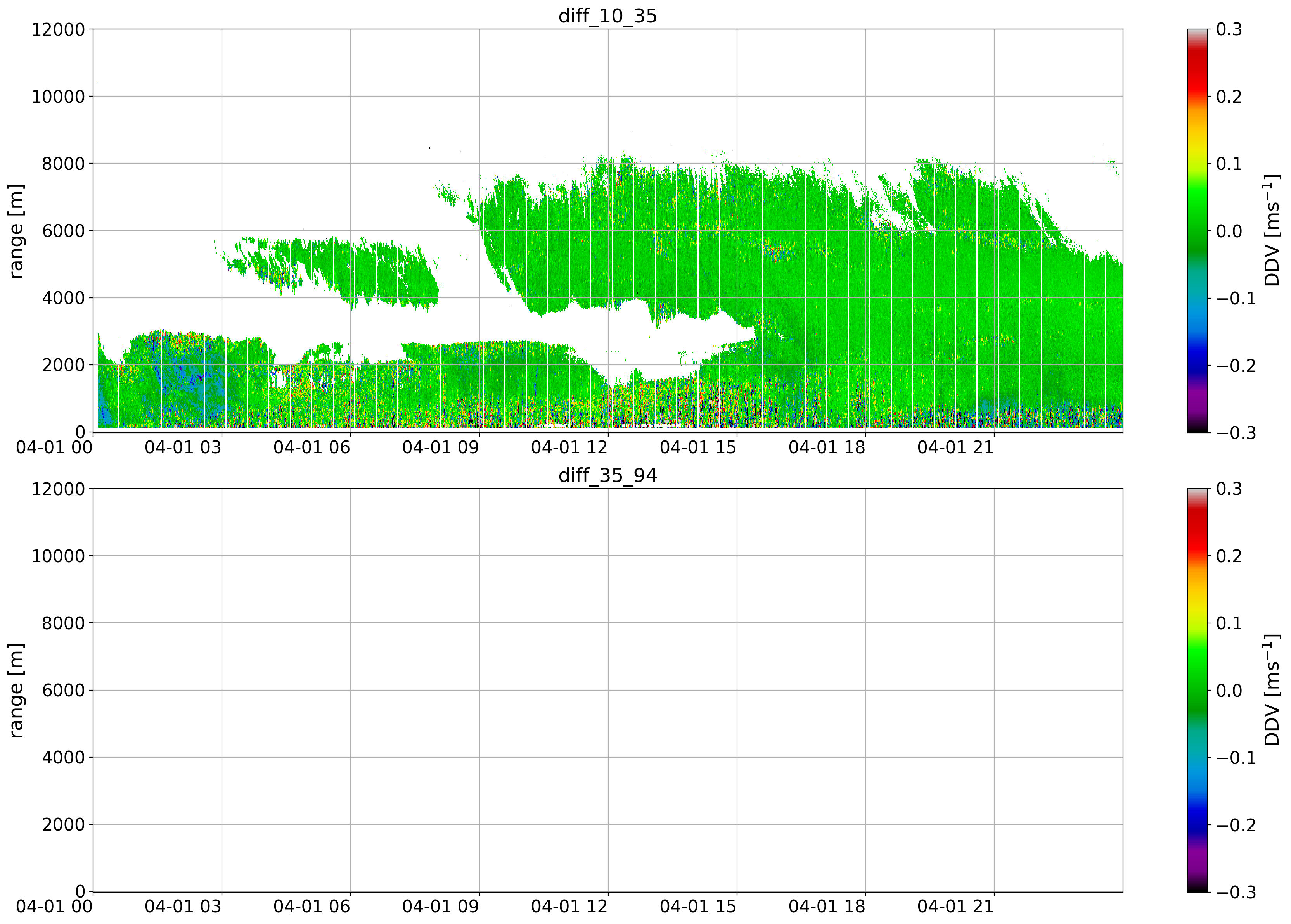Click the '04-01 12' x-tick under diff_35_94
This screenshot has width=1291, height=924.
pos(569,907)
